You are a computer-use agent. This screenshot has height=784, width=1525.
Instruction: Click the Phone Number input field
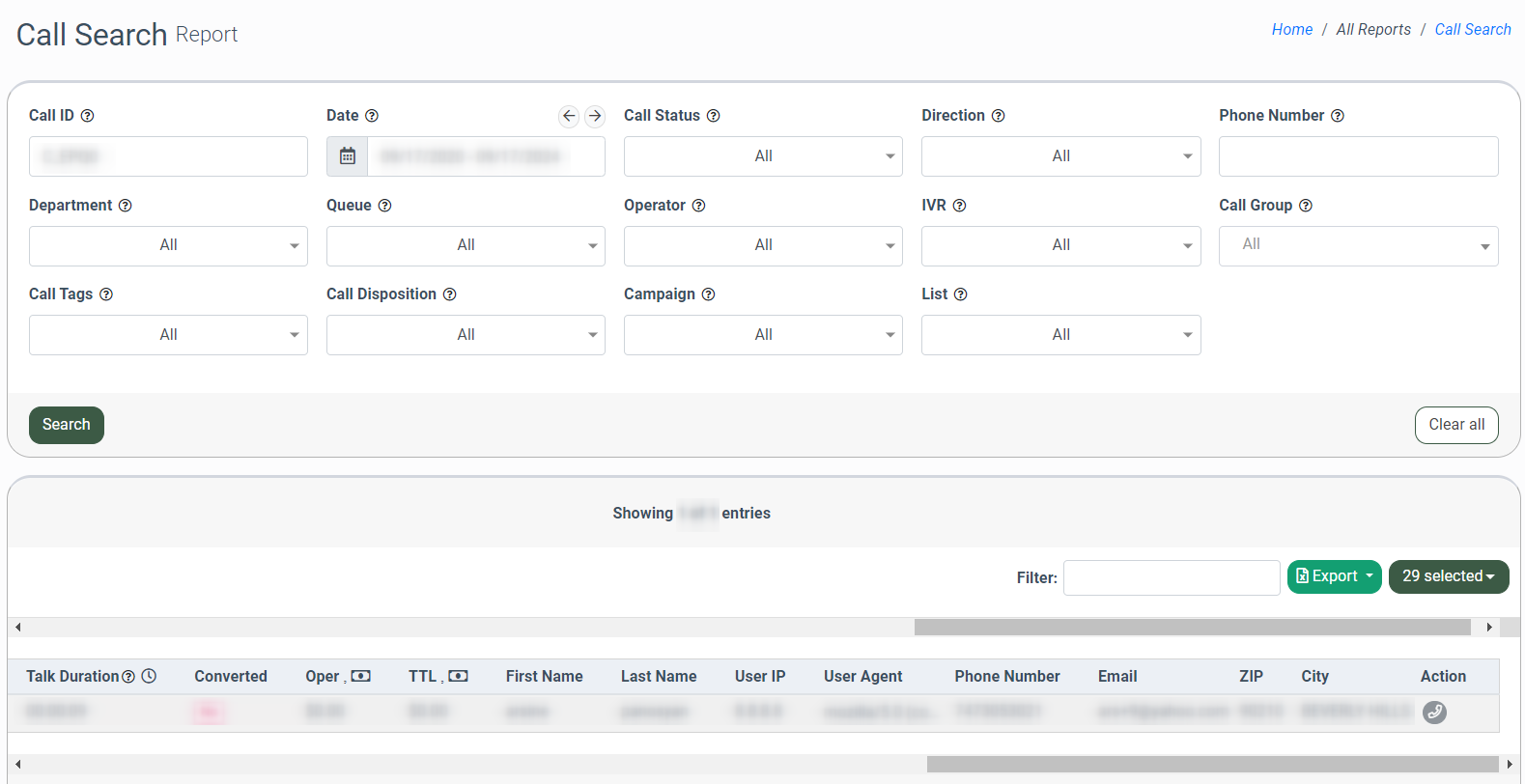point(1358,156)
